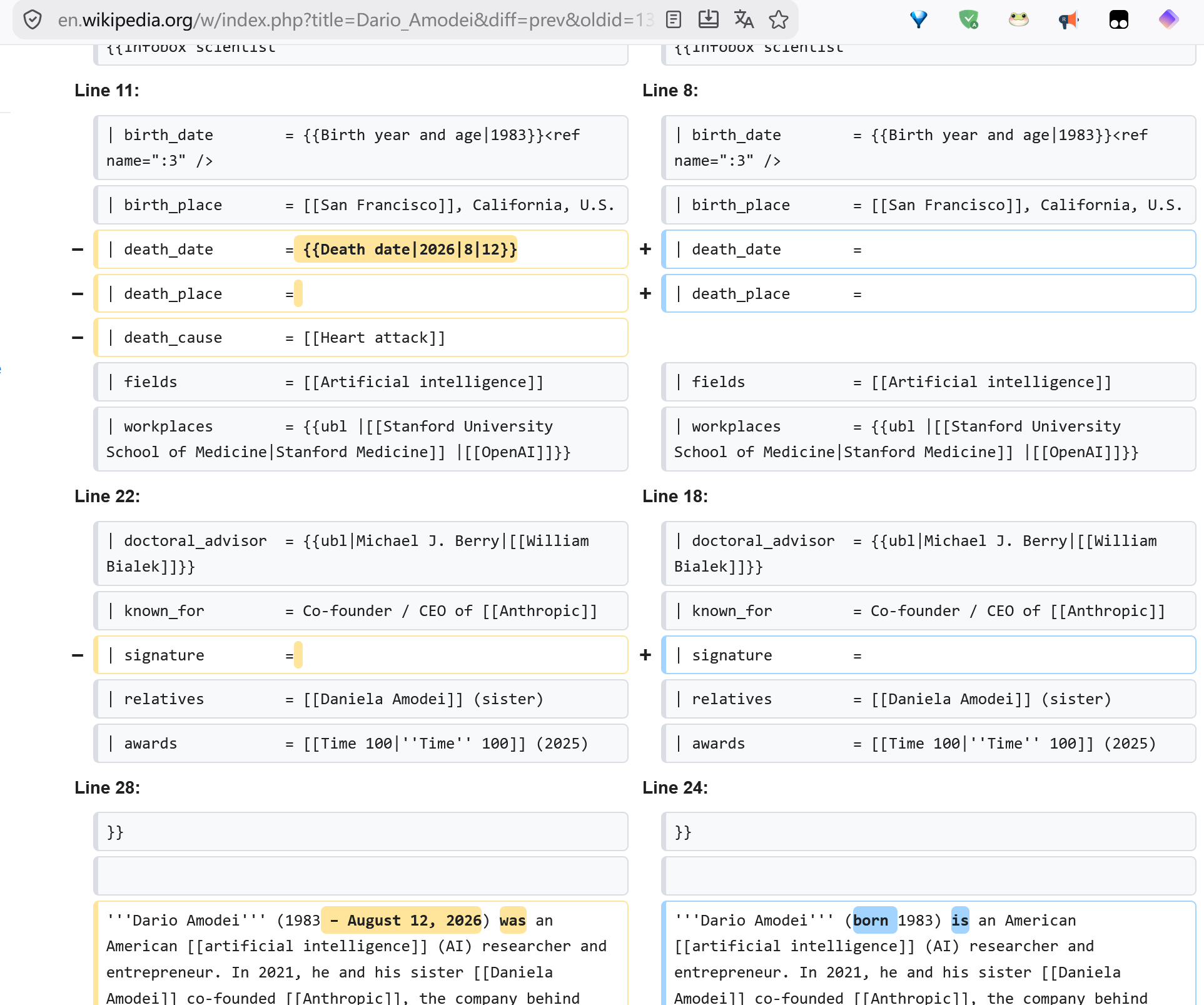Click left column awards Time 100 line
The image size is (1204, 1005).
pyautogui.click(x=361, y=744)
